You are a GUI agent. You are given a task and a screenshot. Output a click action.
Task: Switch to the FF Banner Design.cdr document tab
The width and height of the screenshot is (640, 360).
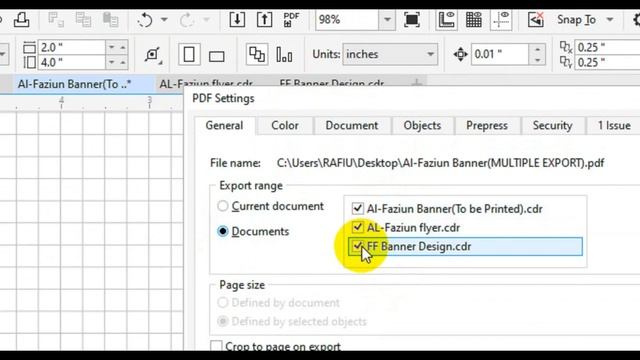point(331,83)
